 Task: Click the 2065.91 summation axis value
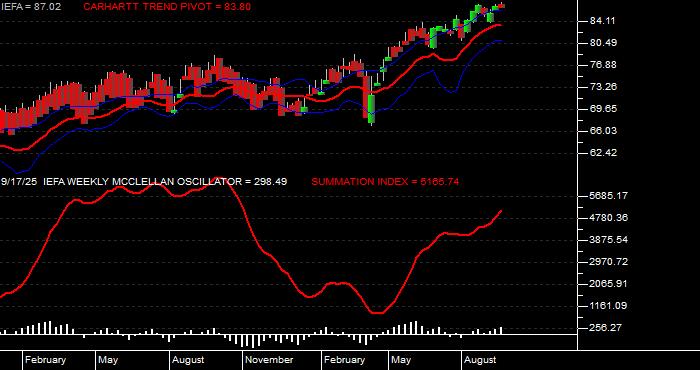click(x=609, y=284)
